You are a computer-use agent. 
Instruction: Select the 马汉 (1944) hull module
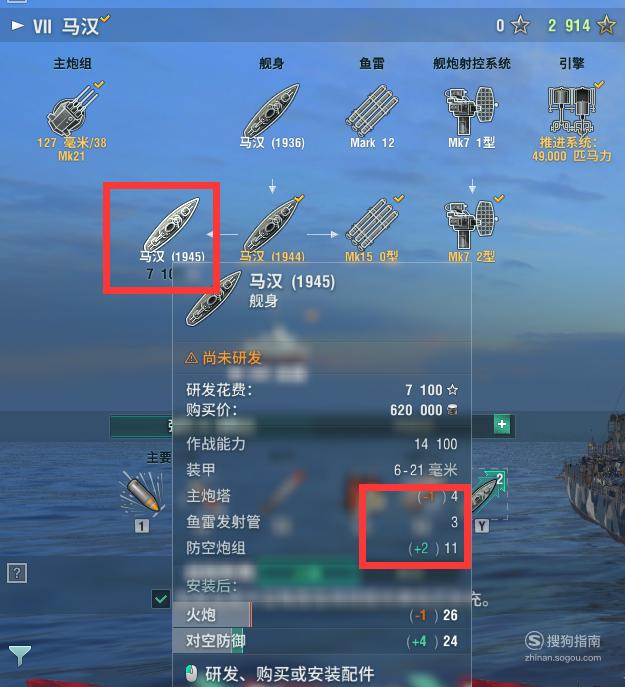tap(272, 229)
